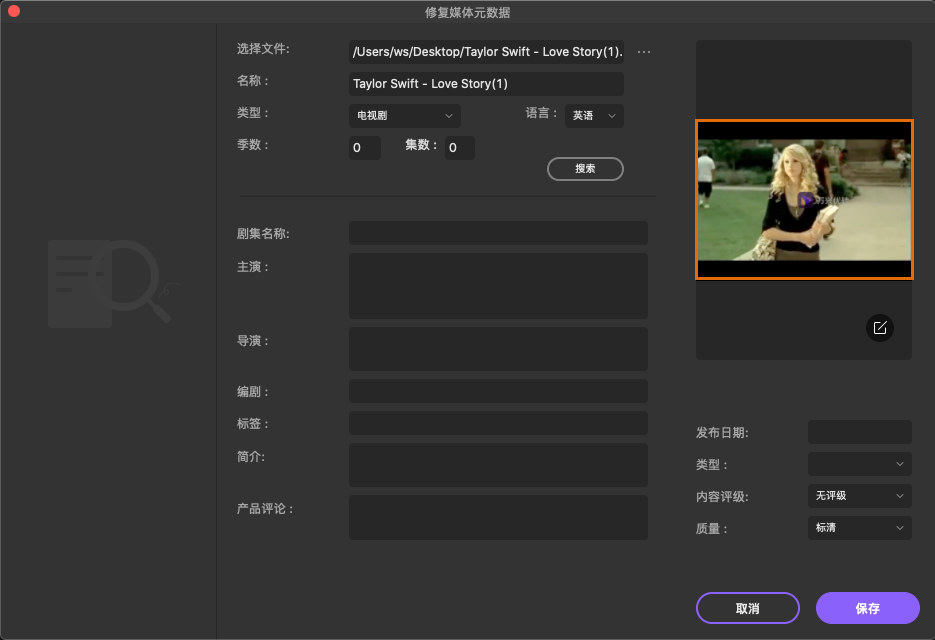Click the 取消 button
The image size is (935, 640).
click(x=747, y=608)
